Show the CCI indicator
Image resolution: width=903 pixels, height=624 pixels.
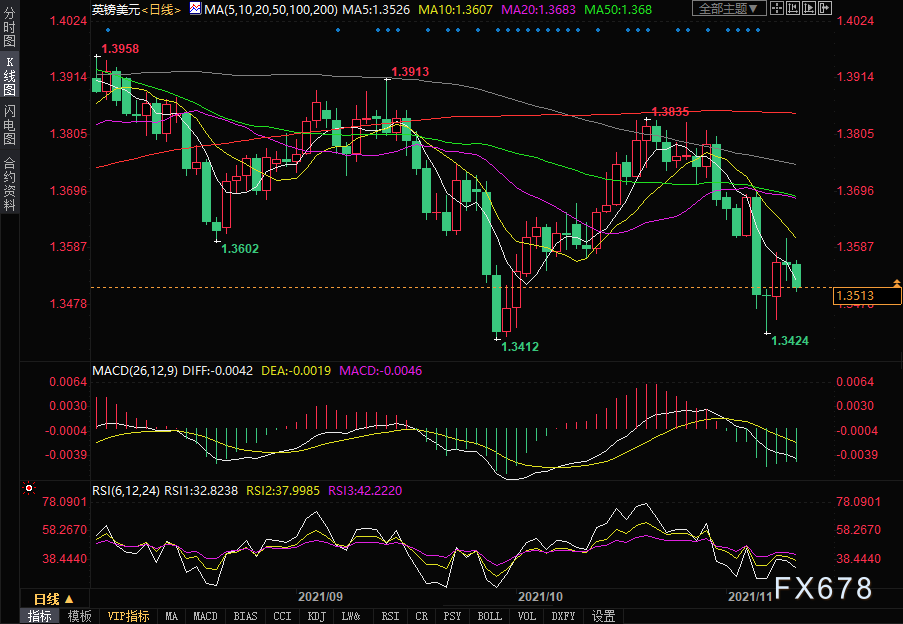coord(282,616)
